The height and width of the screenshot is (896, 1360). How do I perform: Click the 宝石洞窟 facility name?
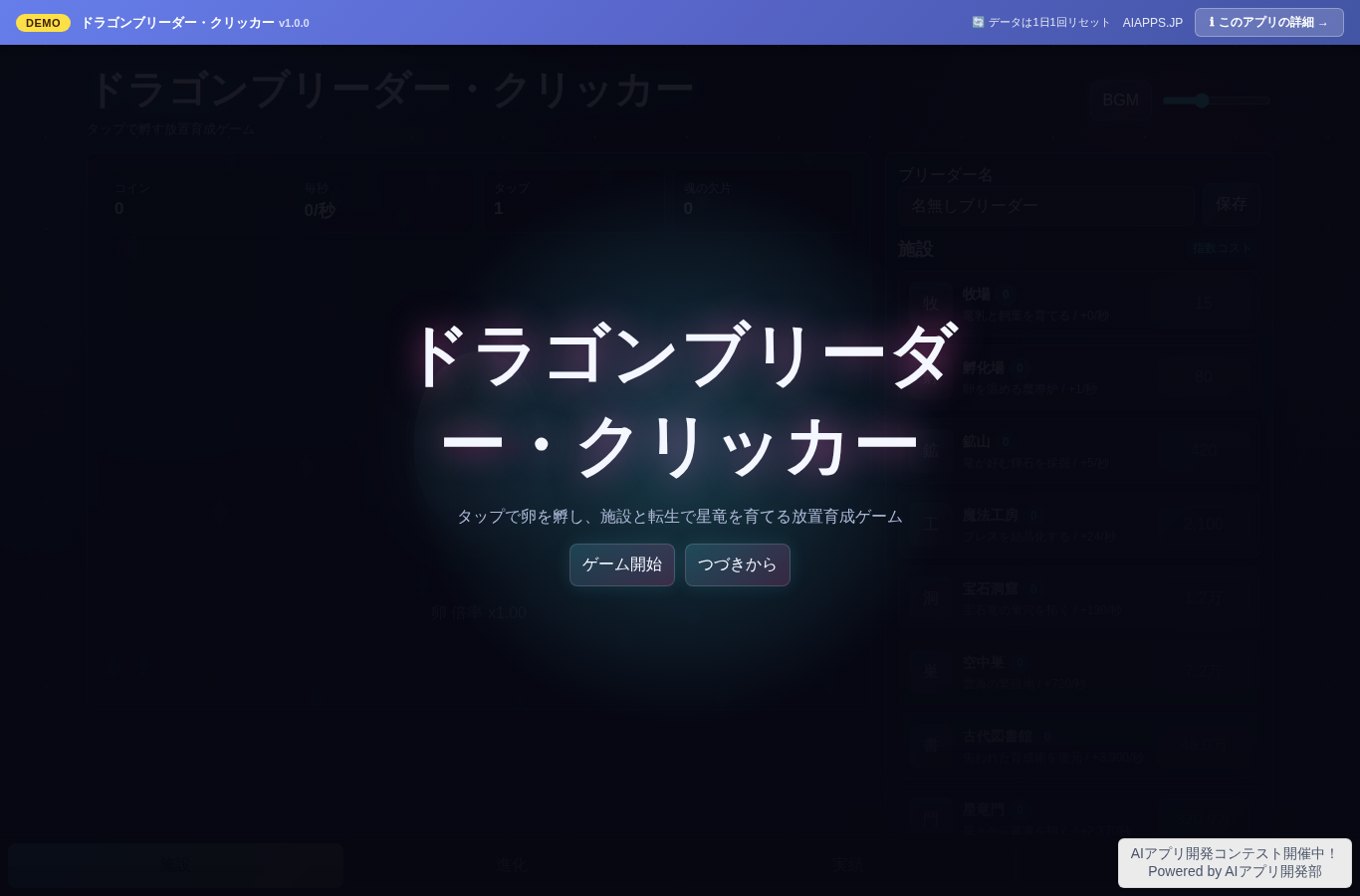pos(991,588)
